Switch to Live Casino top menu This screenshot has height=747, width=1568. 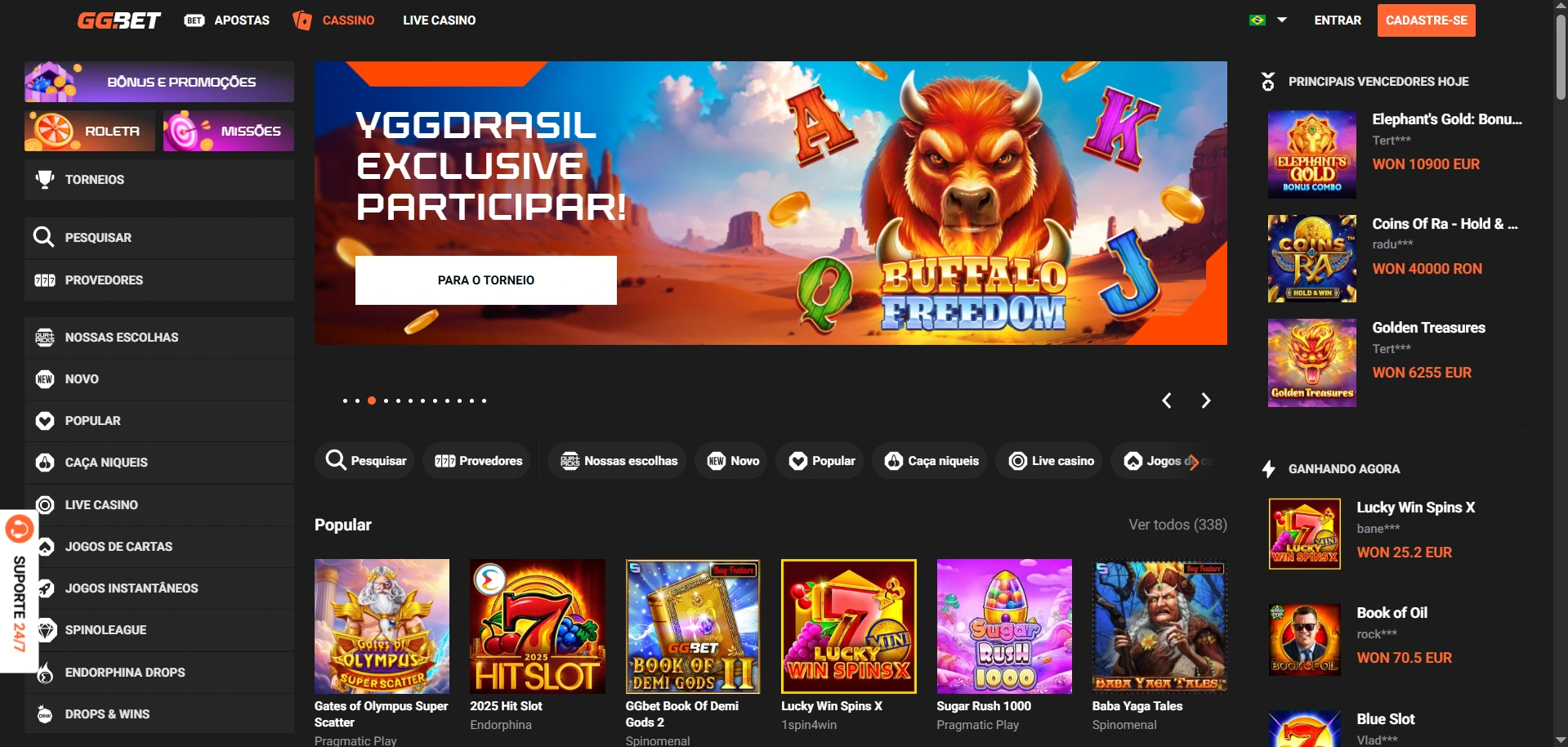pyautogui.click(x=439, y=20)
